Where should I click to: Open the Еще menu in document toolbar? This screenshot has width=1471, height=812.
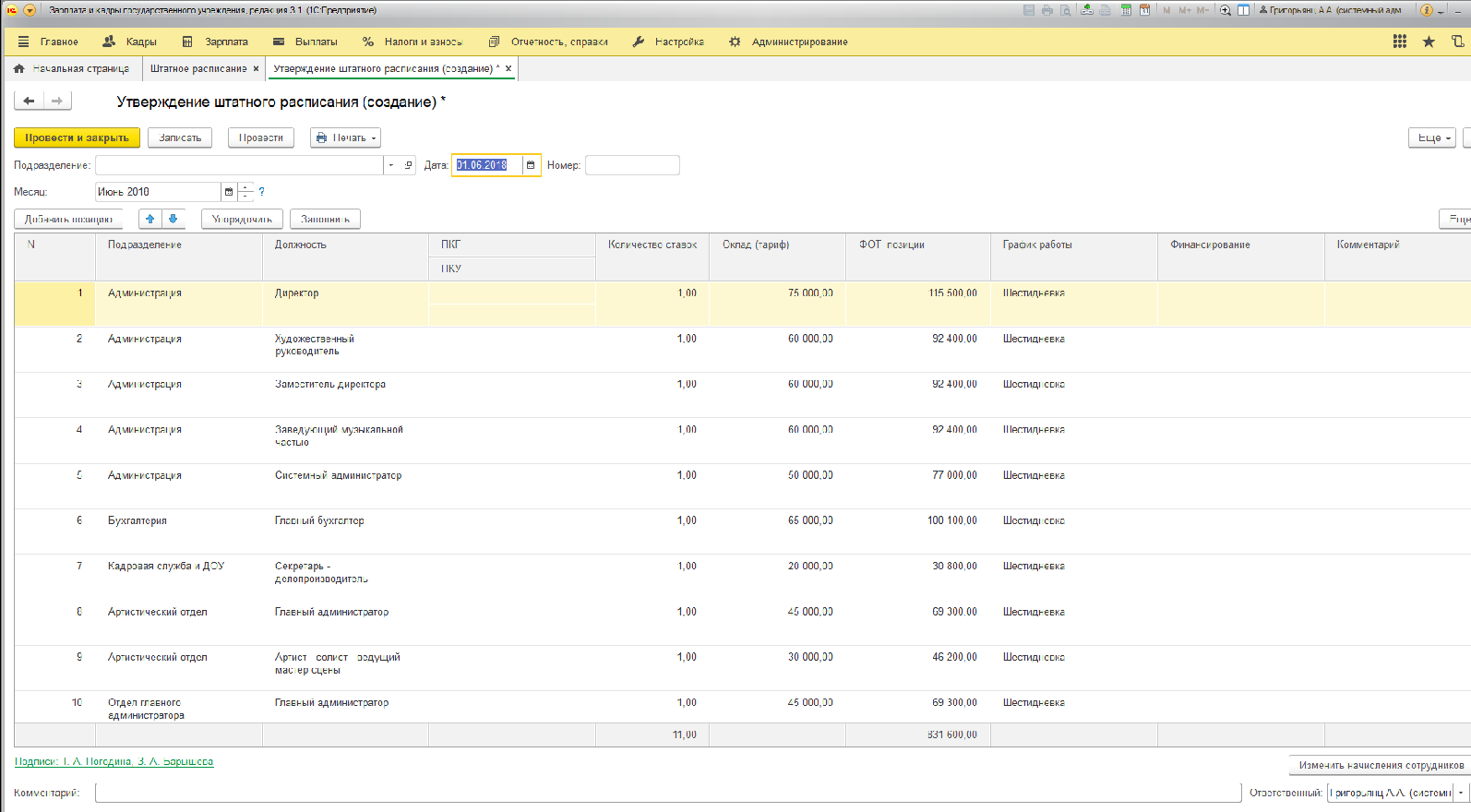point(1432,137)
